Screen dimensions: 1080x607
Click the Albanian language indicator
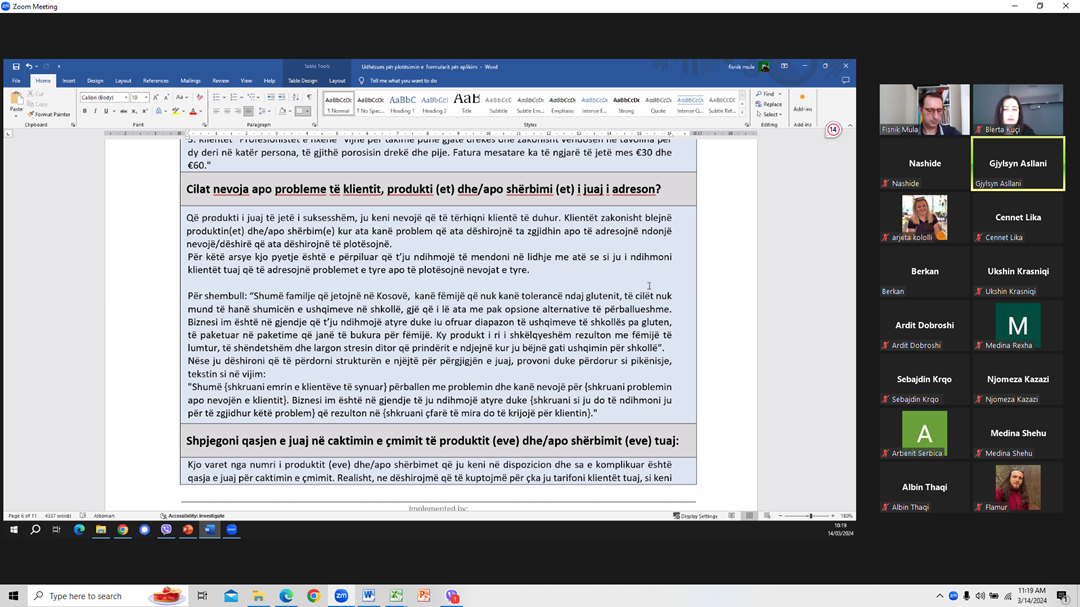pyautogui.click(x=104, y=515)
